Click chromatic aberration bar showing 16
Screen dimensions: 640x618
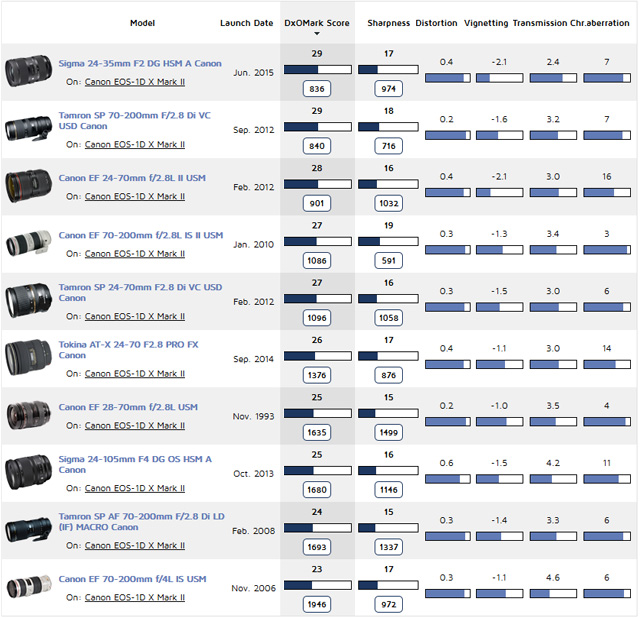pyautogui.click(x=607, y=192)
